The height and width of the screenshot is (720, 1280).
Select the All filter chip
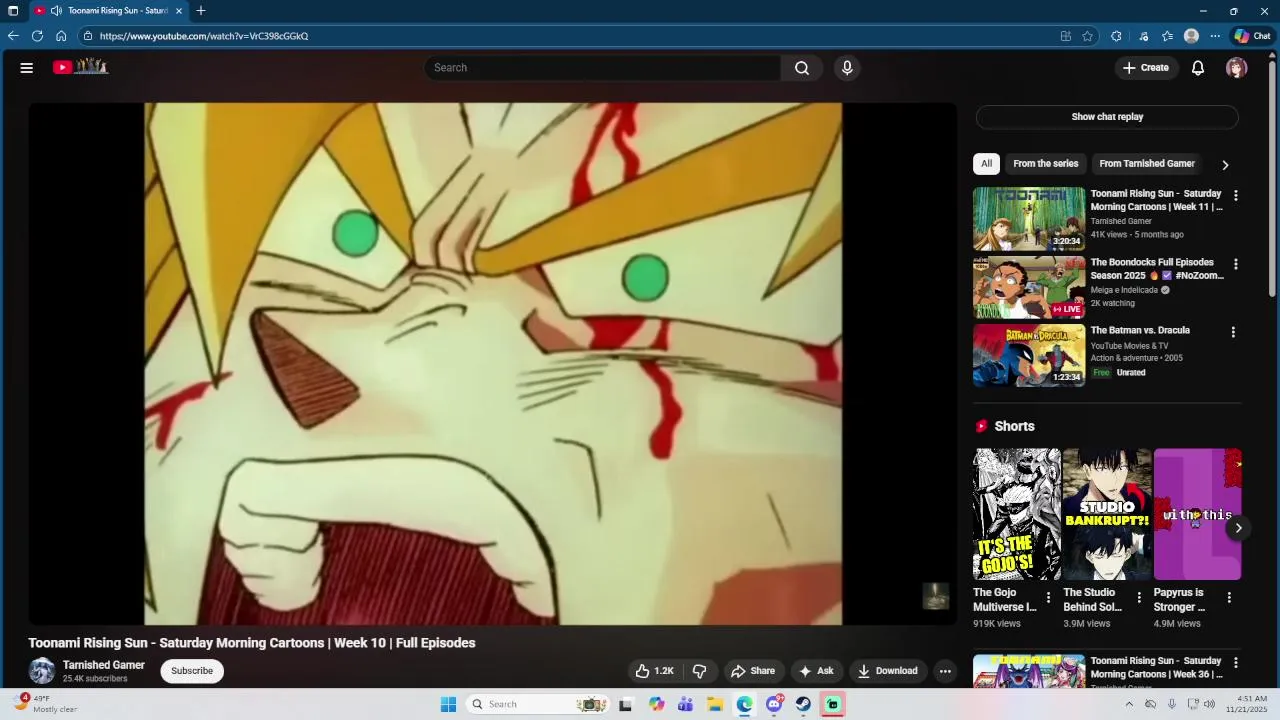(986, 164)
